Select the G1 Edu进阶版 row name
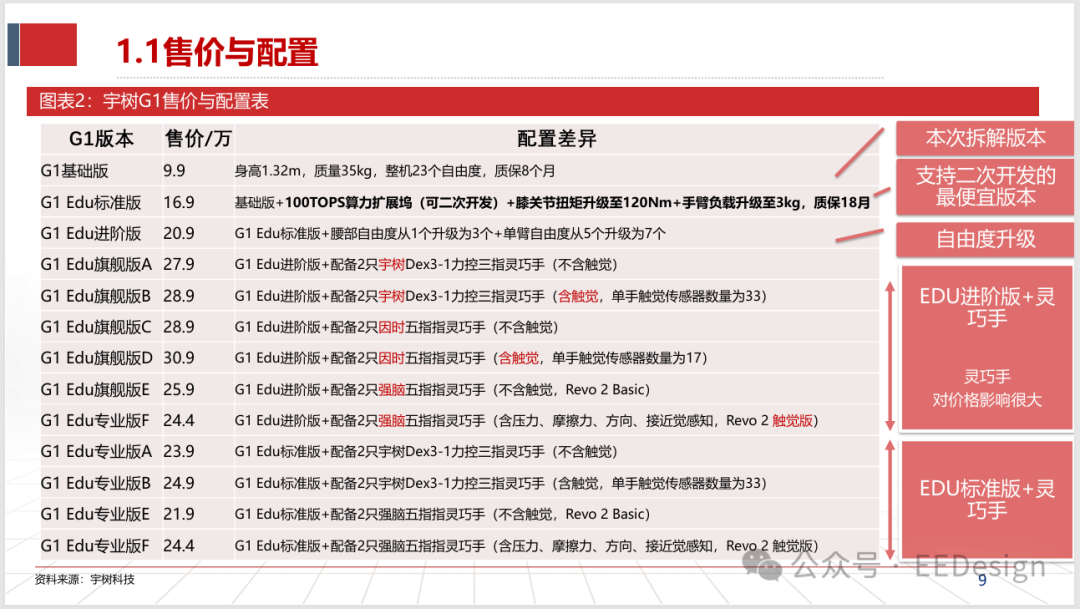 91,234
